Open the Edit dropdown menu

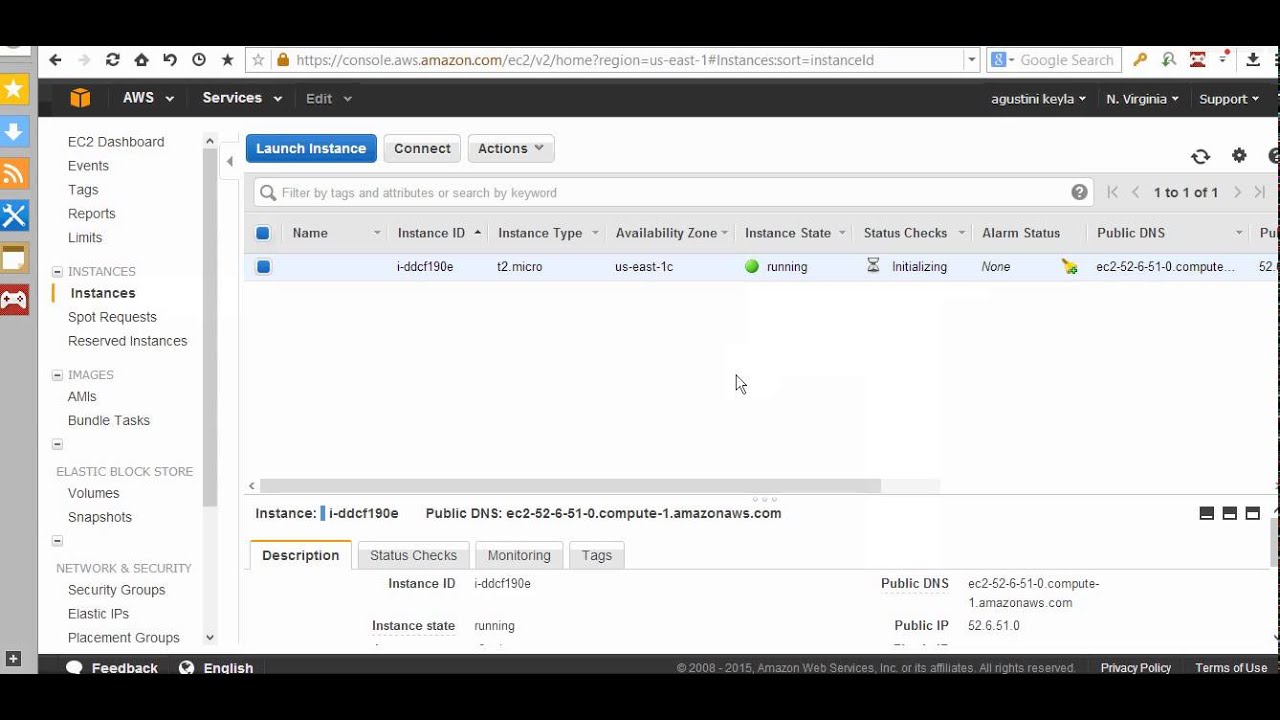(329, 98)
